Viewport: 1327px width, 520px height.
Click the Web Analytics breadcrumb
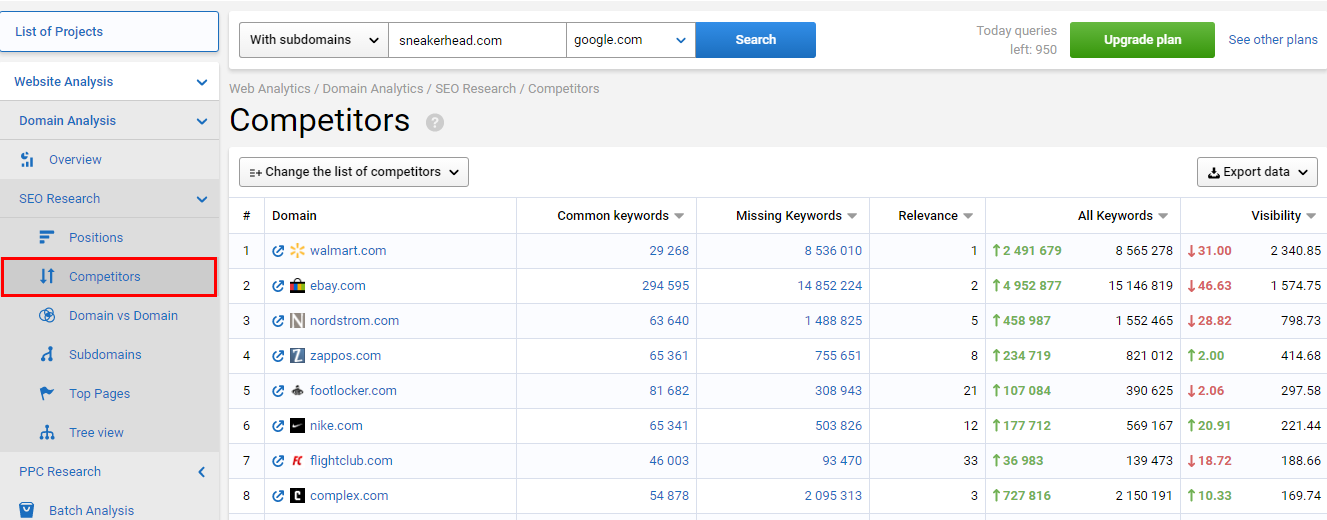click(x=270, y=89)
